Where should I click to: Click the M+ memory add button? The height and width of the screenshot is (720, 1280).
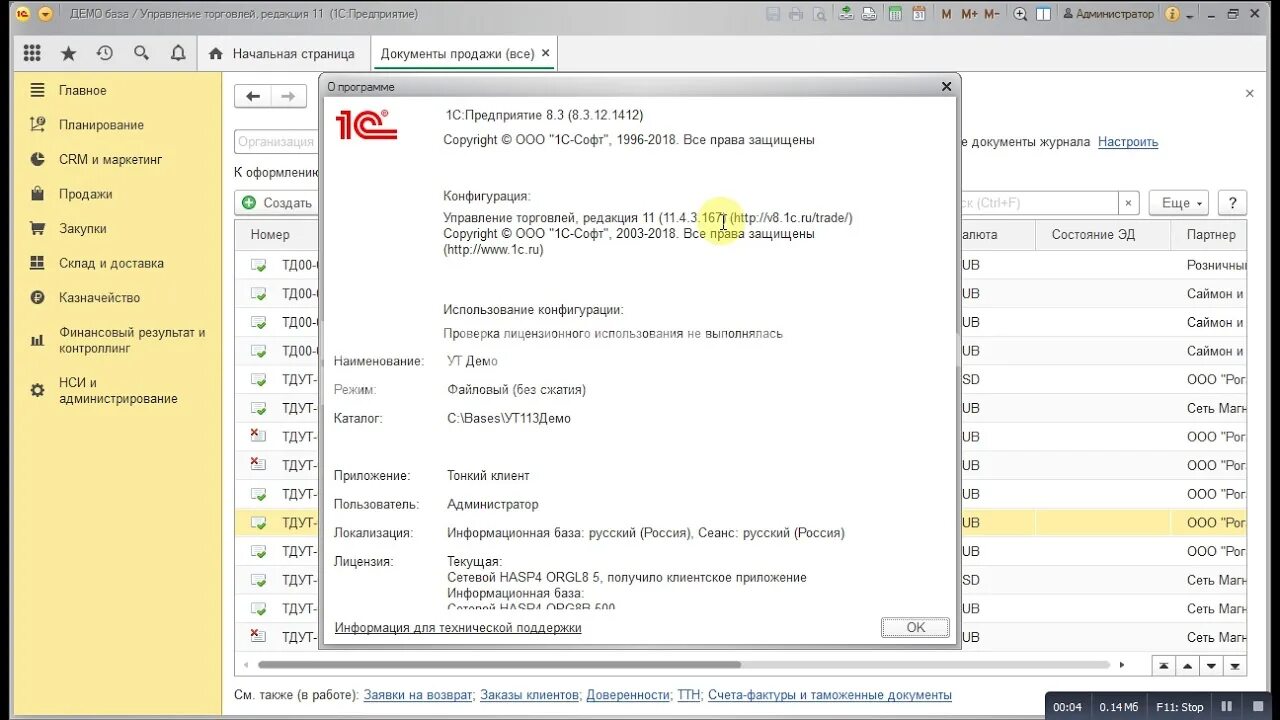969,14
